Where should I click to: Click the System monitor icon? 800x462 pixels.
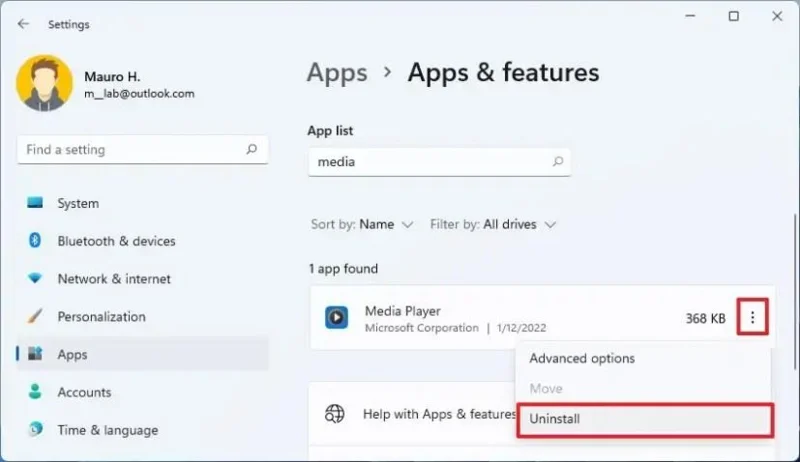pos(35,202)
